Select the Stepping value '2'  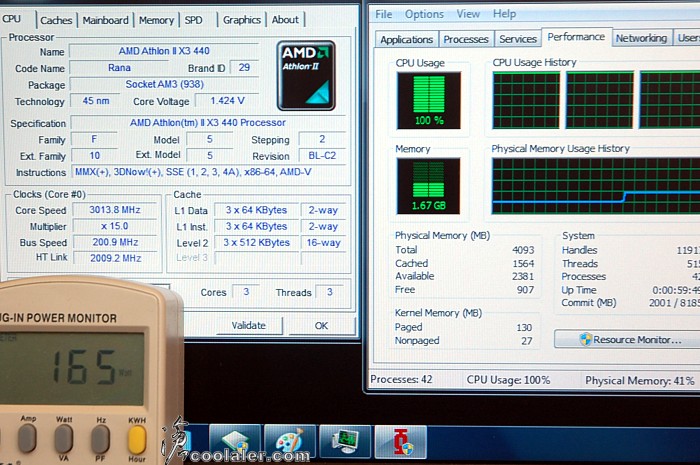click(322, 139)
